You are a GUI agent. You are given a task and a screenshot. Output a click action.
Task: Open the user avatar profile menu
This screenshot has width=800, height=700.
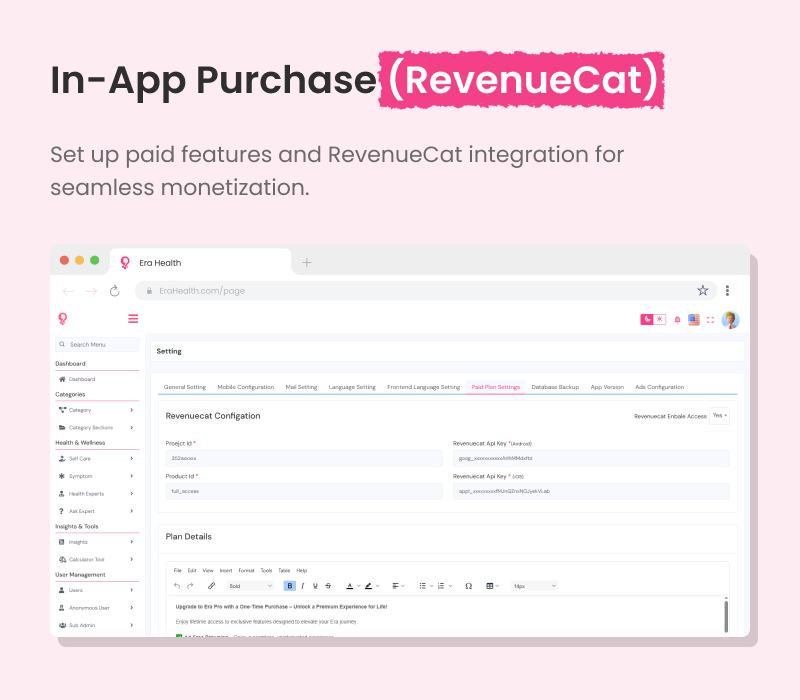pyautogui.click(x=730, y=320)
